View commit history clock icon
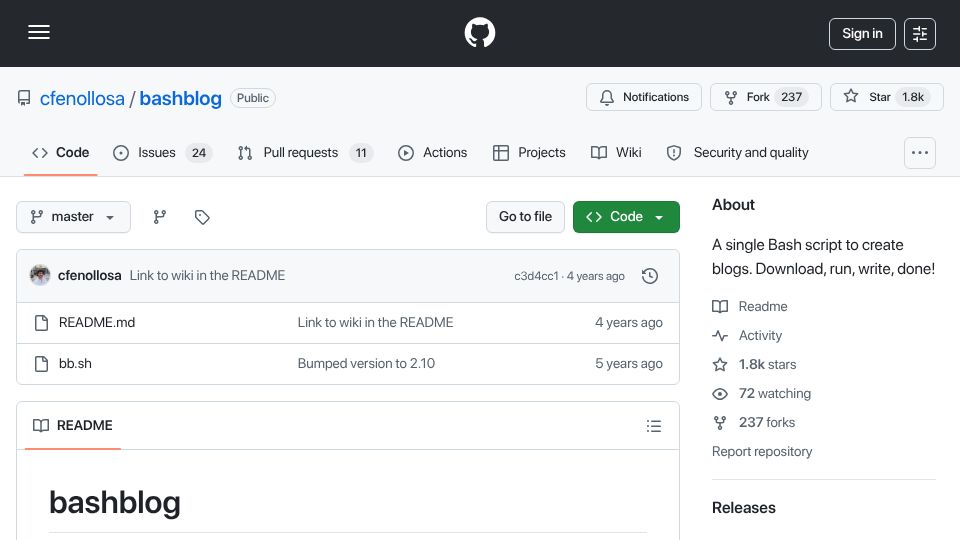The image size is (960, 540). point(650,276)
